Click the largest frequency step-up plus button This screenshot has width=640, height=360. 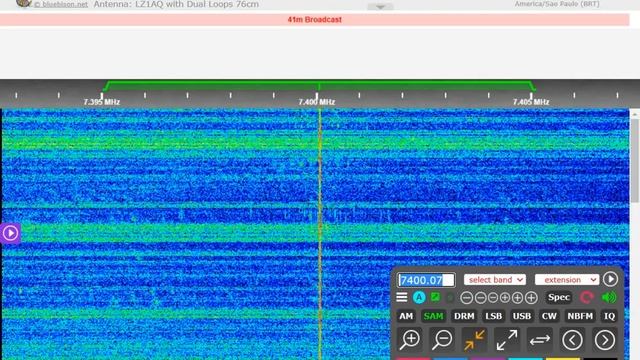[531, 298]
